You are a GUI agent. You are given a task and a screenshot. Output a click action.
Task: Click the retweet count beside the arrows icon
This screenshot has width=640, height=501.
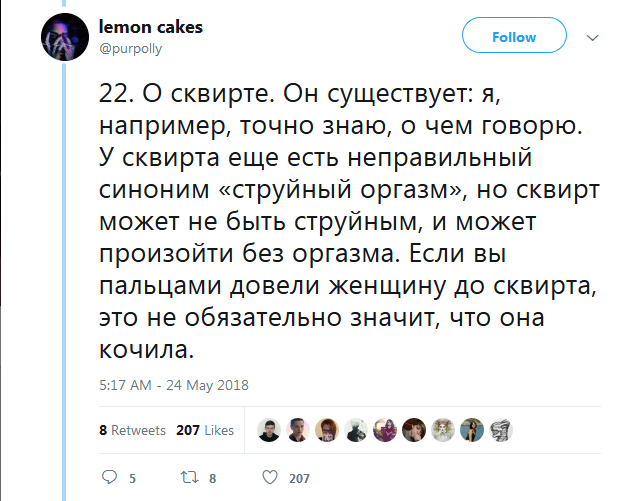(x=213, y=478)
